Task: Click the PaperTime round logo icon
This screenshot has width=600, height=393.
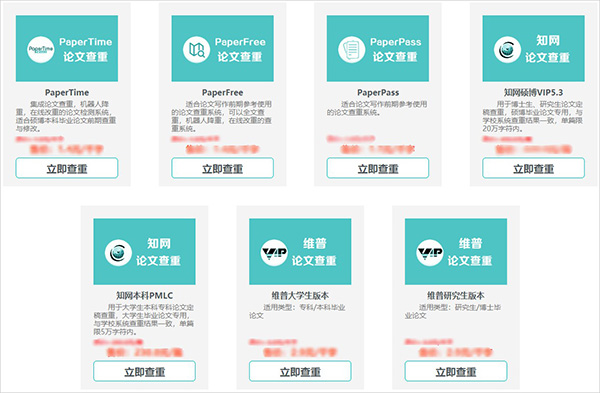Action: (x=41, y=50)
